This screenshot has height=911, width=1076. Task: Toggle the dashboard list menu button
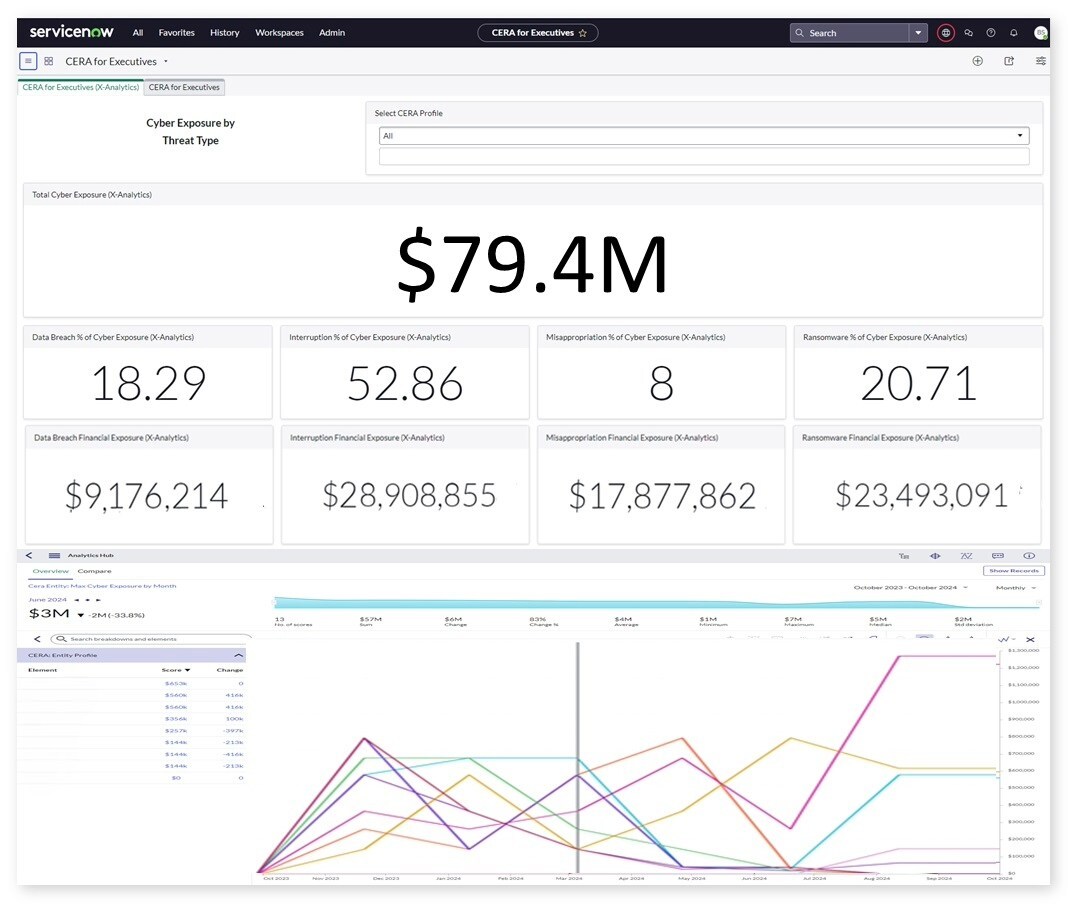28,61
